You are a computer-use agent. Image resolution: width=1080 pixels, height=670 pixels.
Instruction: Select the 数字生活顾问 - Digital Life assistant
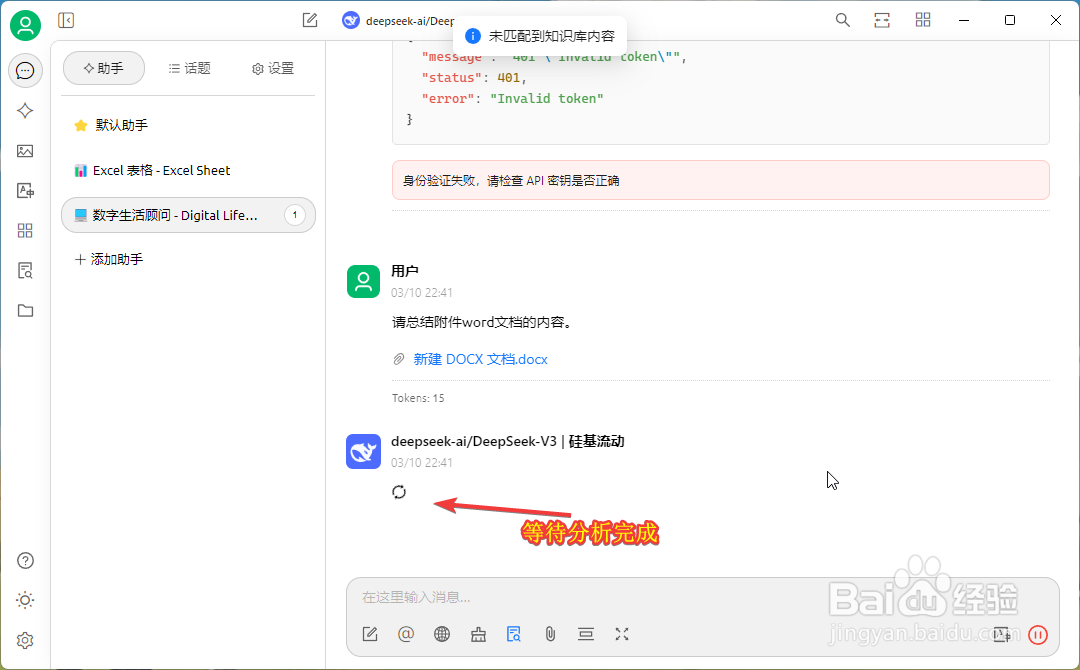188,215
